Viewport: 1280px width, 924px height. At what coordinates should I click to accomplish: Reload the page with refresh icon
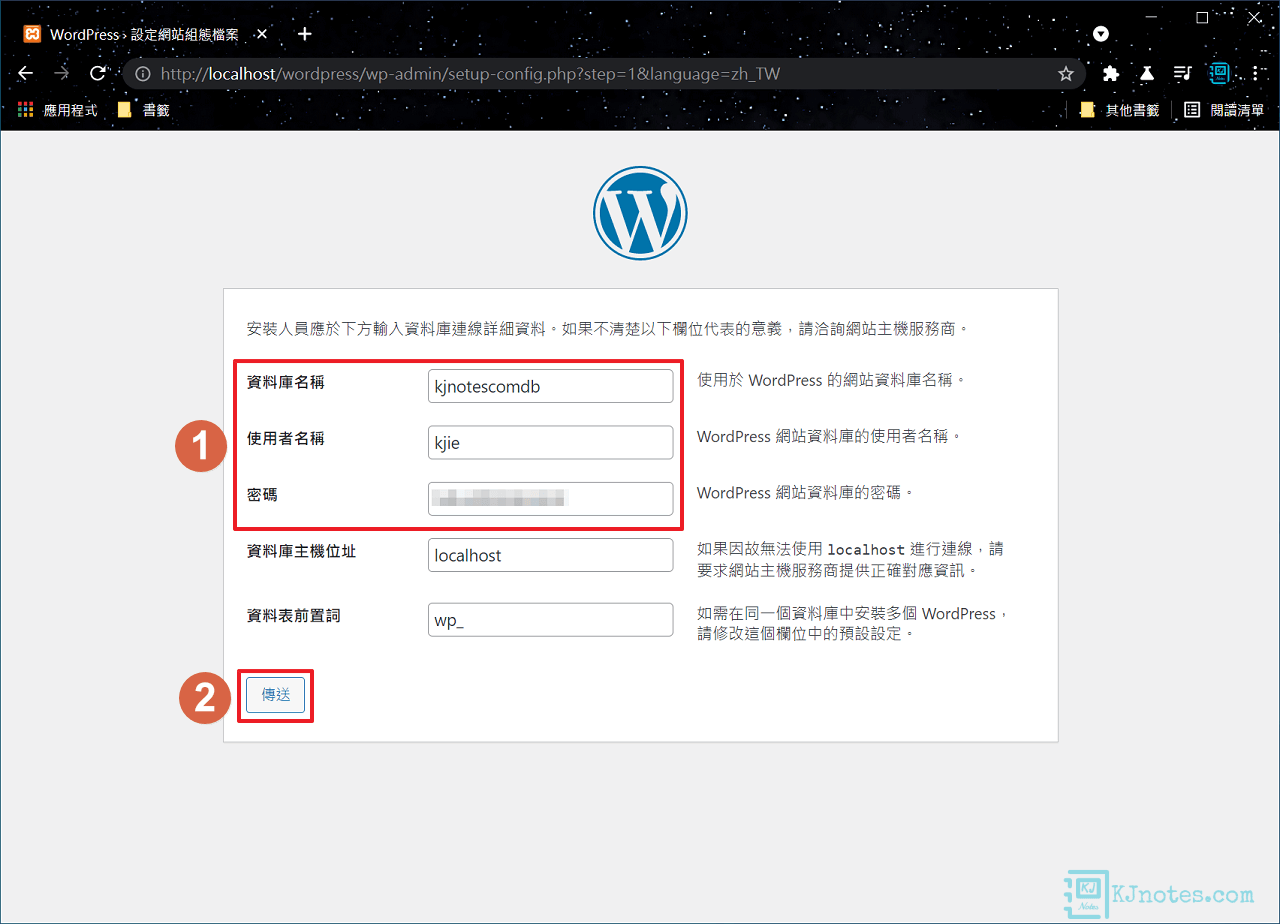coord(98,73)
